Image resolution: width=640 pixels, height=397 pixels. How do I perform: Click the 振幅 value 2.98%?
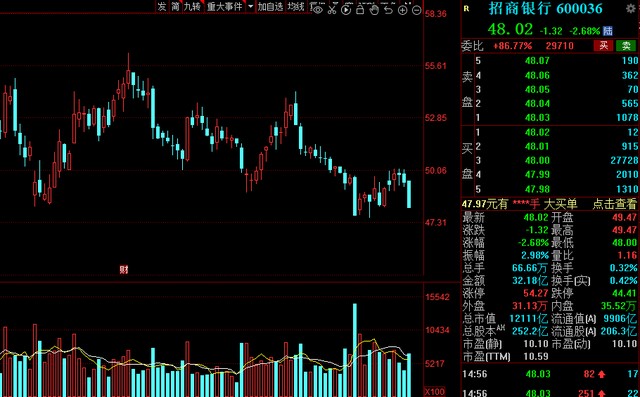pyautogui.click(x=535, y=255)
